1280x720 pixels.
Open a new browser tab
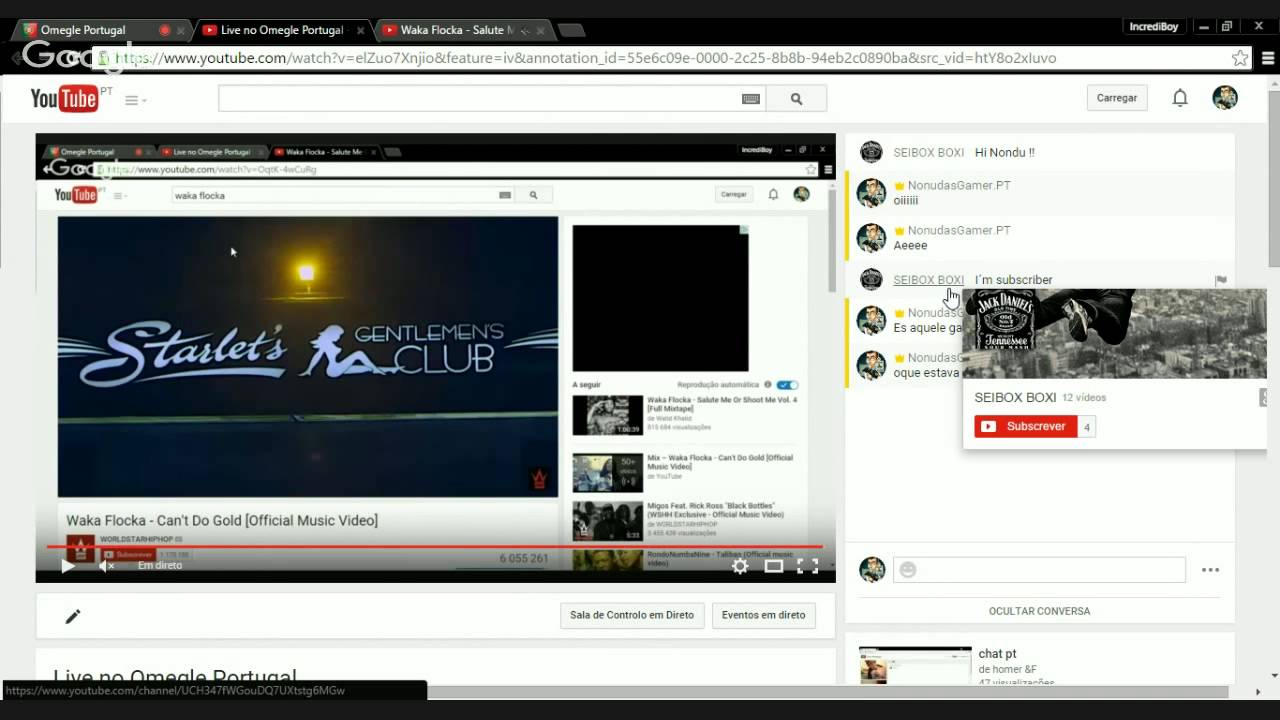coord(571,30)
